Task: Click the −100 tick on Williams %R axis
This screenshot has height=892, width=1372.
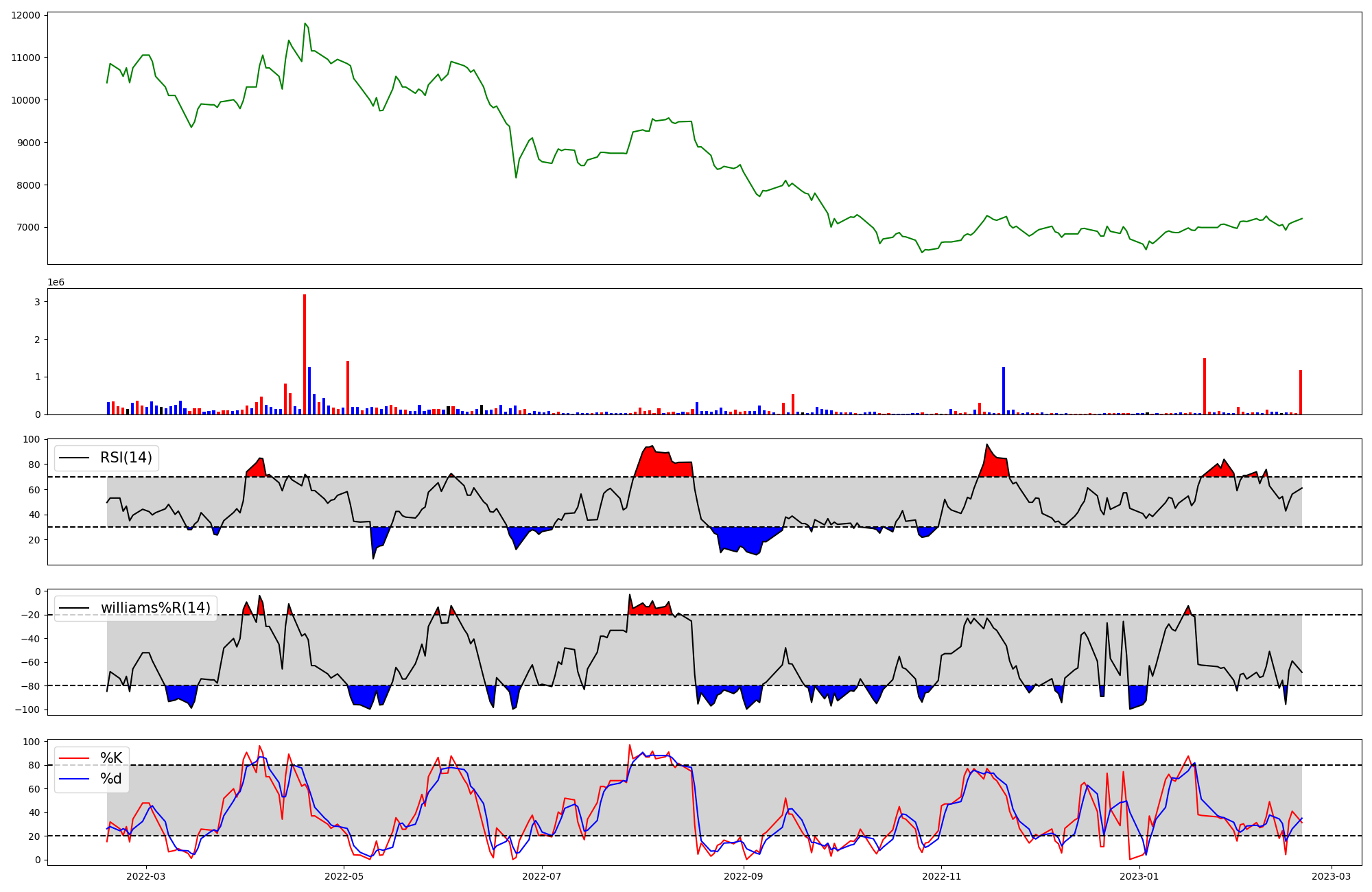Action: click(27, 709)
